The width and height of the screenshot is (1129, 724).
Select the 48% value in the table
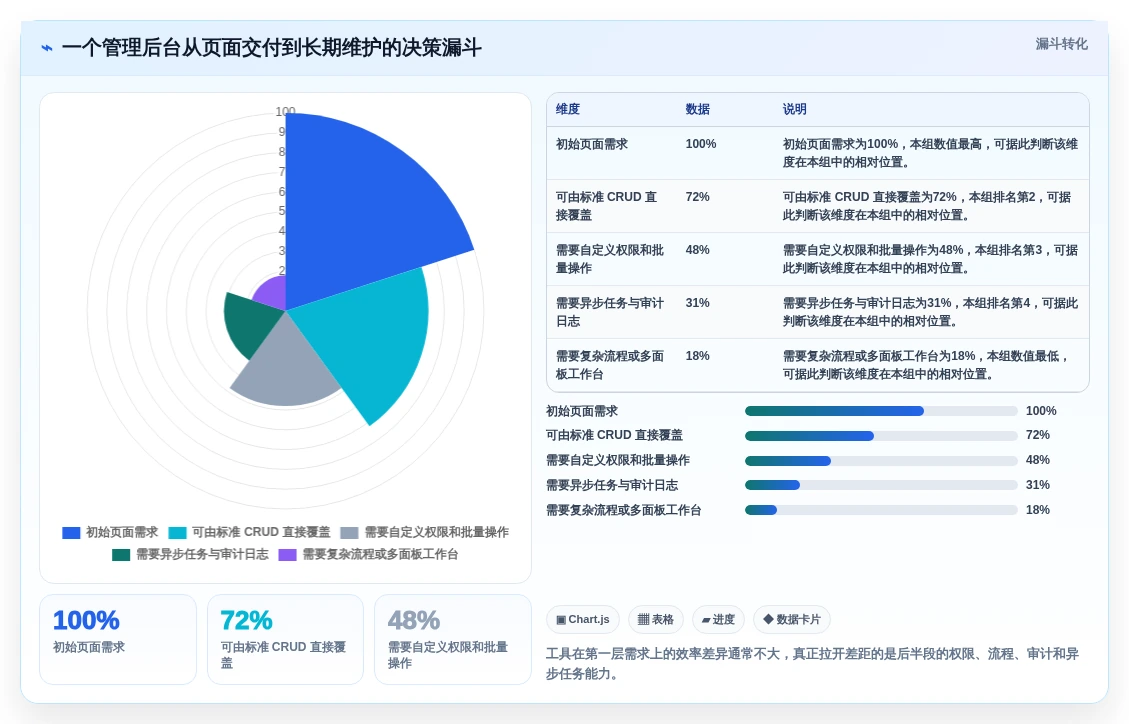pos(697,250)
